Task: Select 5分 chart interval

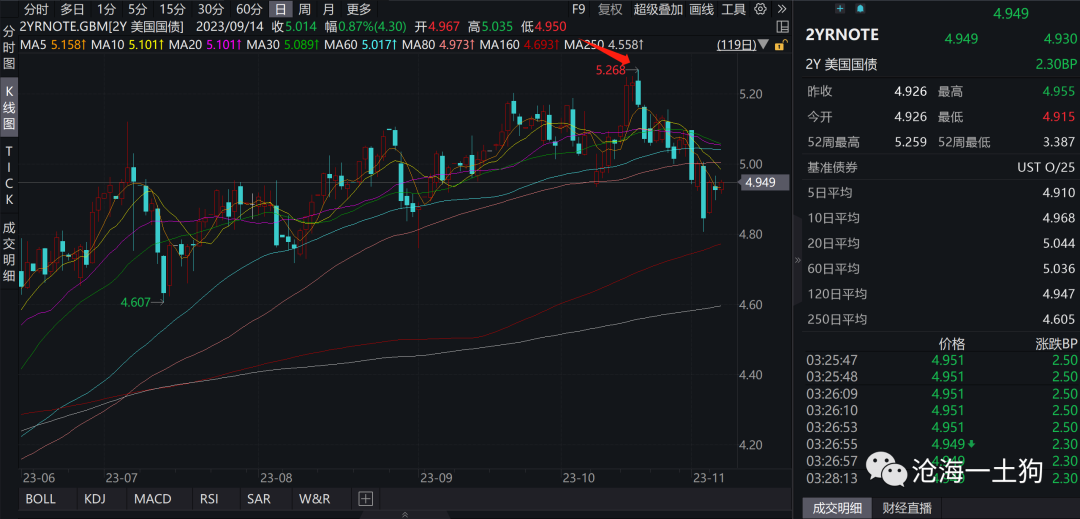Action: 137,9
